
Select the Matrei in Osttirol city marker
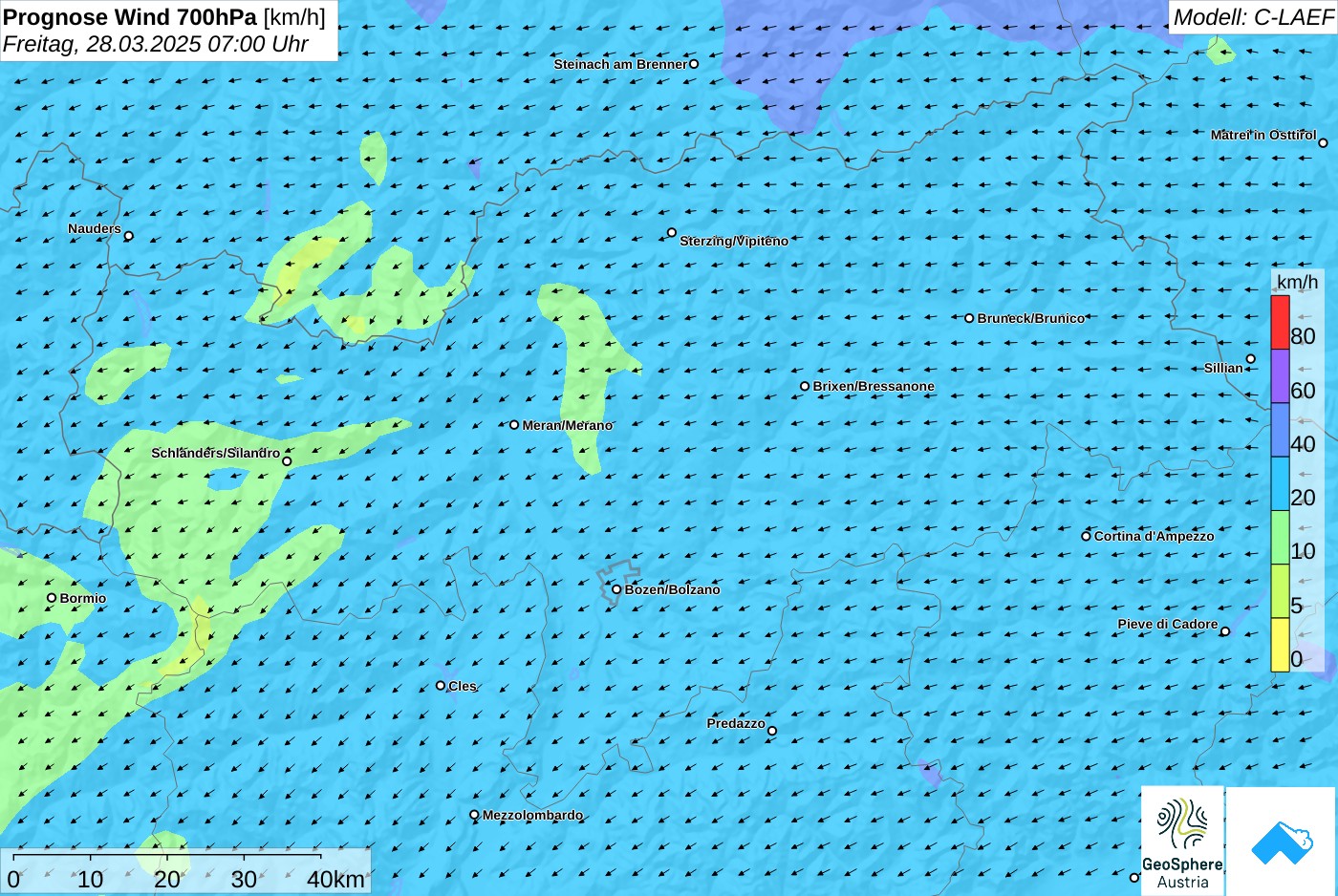[x=1323, y=143]
